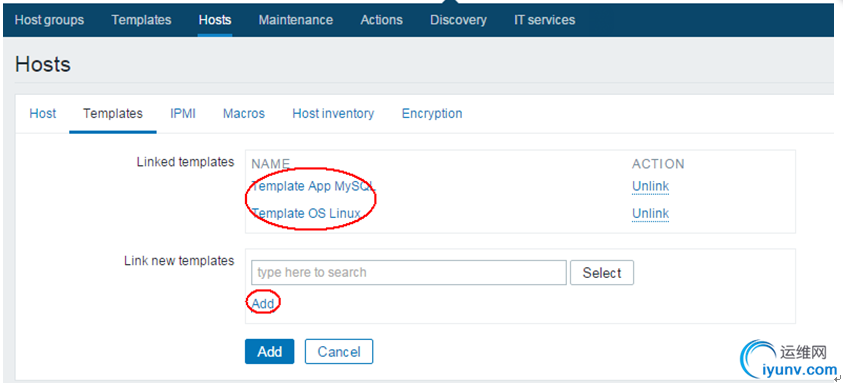Image resolution: width=843 pixels, height=386 pixels.
Task: Click the Cancel button
Action: pyautogui.click(x=339, y=352)
